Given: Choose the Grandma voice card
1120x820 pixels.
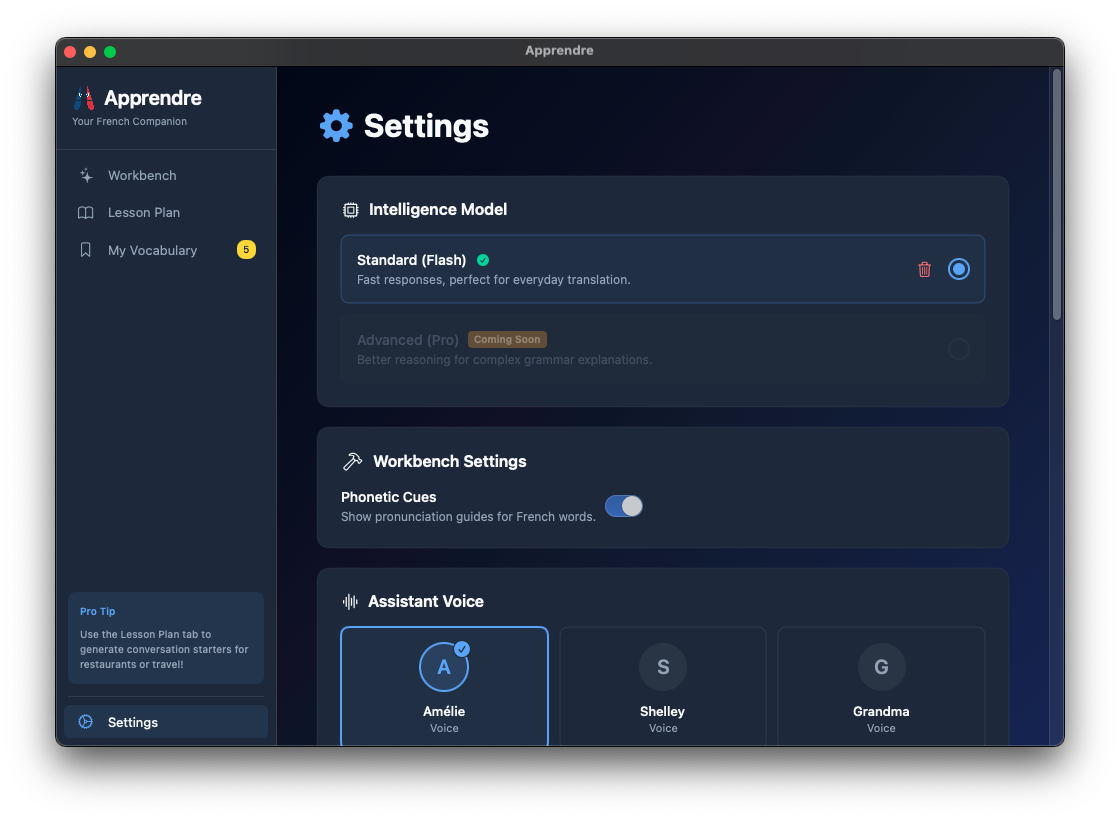Looking at the screenshot, I should 881,686.
